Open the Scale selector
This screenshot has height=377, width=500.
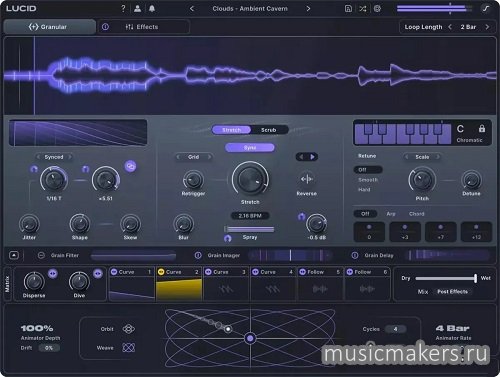click(x=422, y=157)
